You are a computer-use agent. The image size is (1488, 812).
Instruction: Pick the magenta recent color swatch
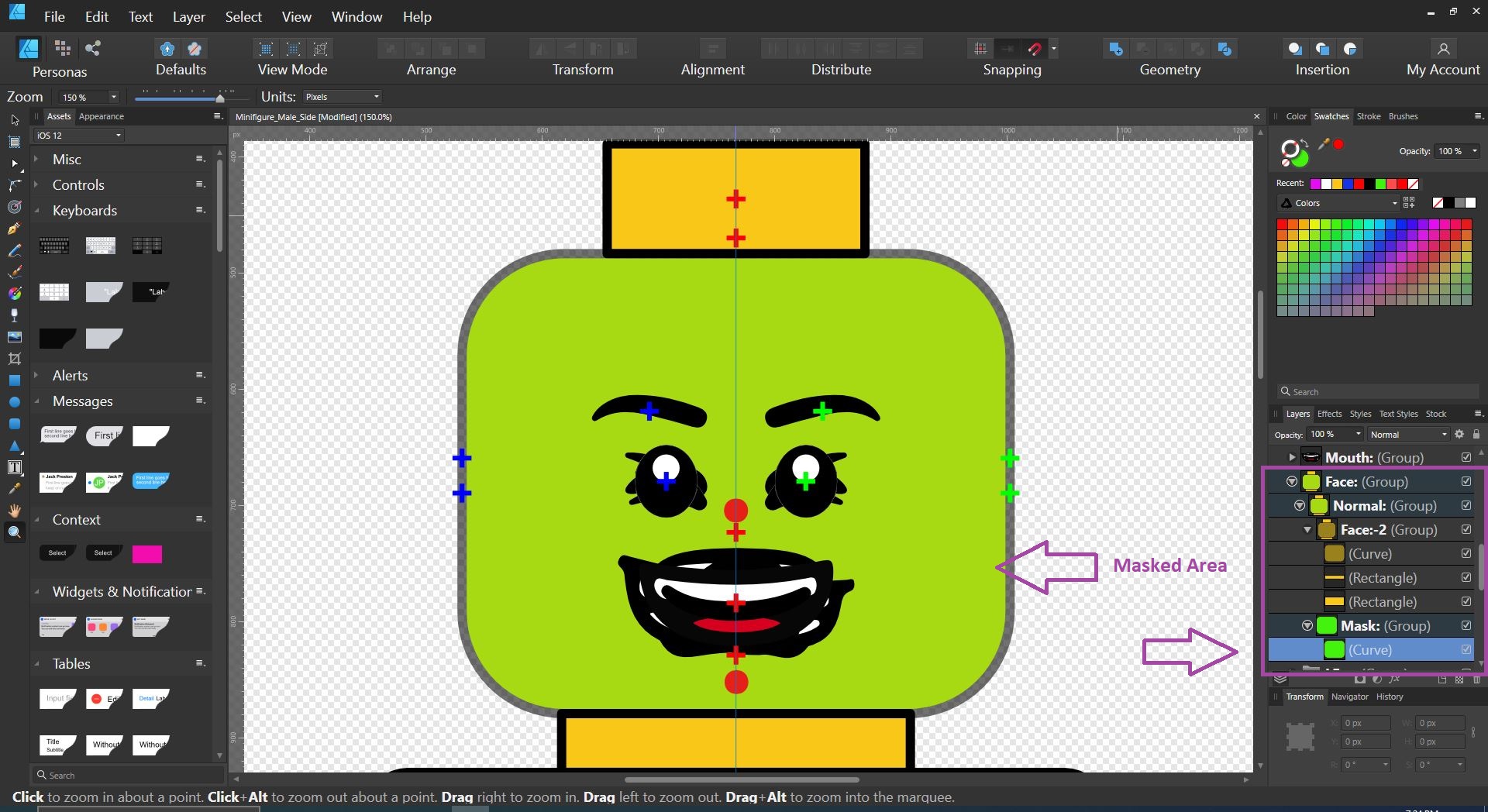1315,184
